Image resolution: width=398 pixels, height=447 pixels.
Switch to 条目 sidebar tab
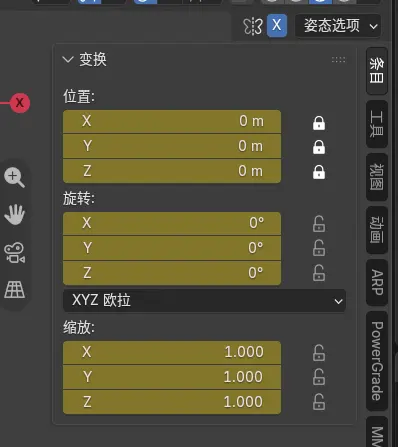(x=377, y=71)
